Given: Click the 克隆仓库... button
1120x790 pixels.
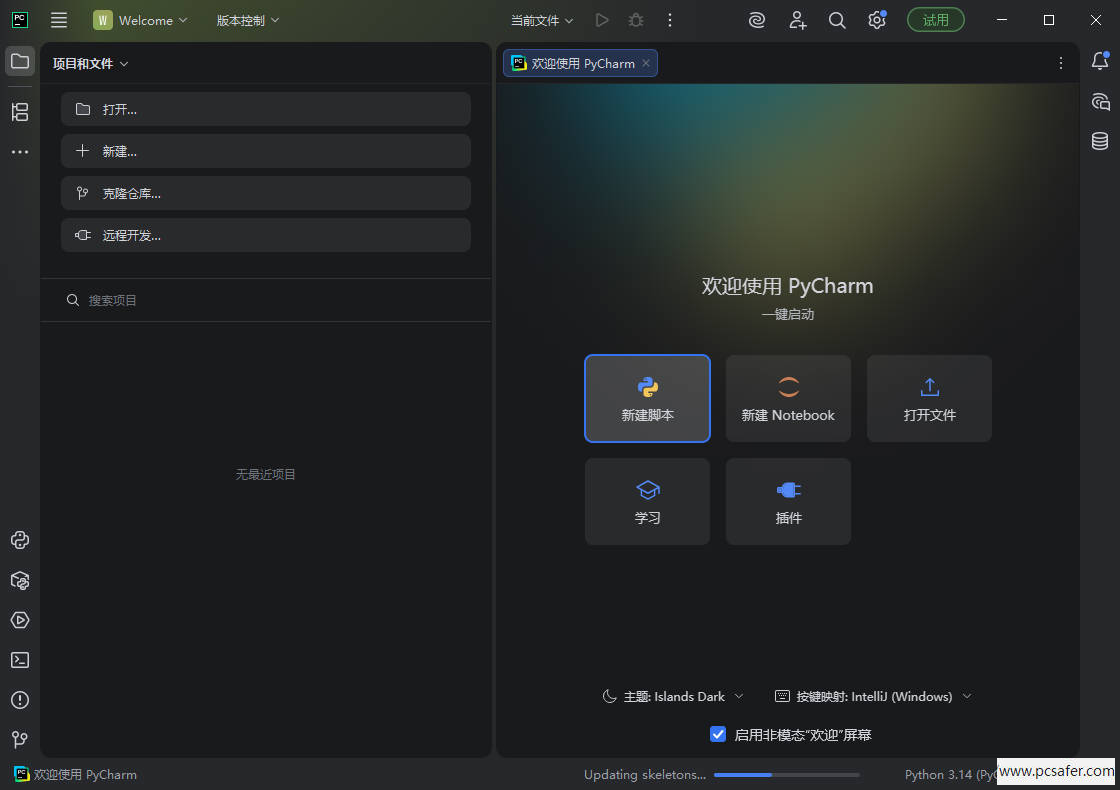Looking at the screenshot, I should 266,193.
